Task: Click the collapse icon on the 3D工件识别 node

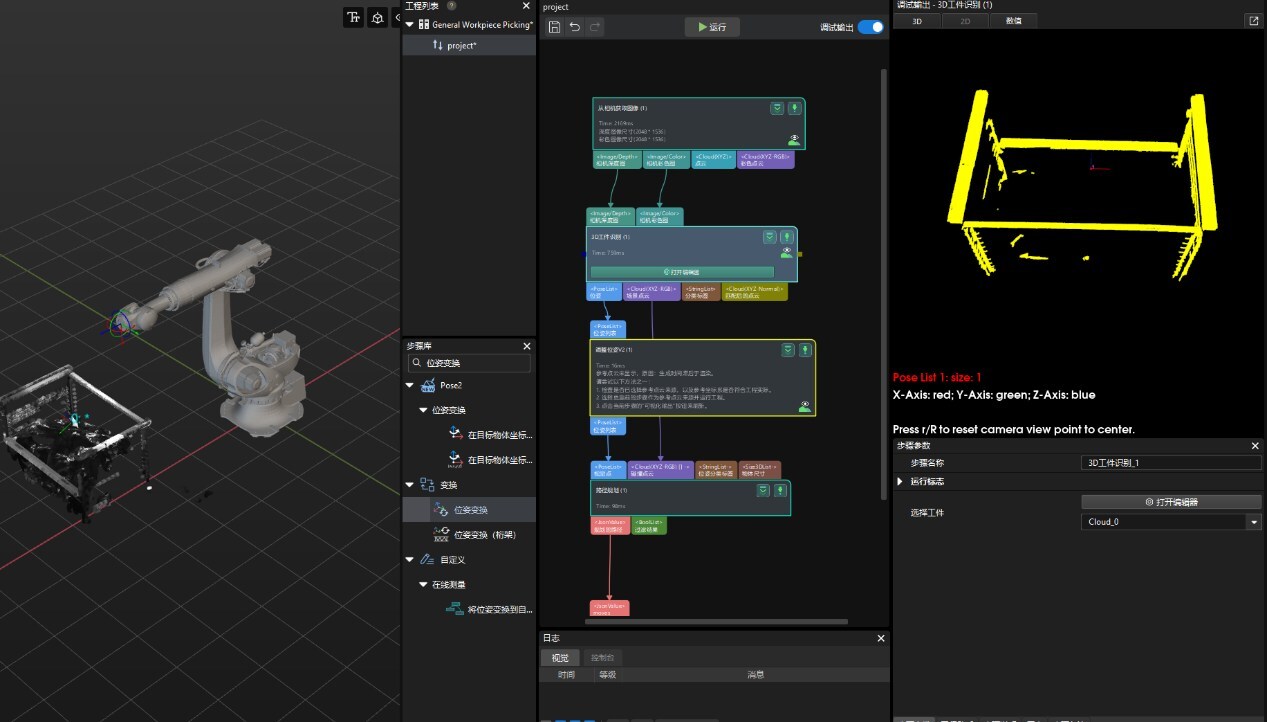Action: pyautogui.click(x=769, y=237)
